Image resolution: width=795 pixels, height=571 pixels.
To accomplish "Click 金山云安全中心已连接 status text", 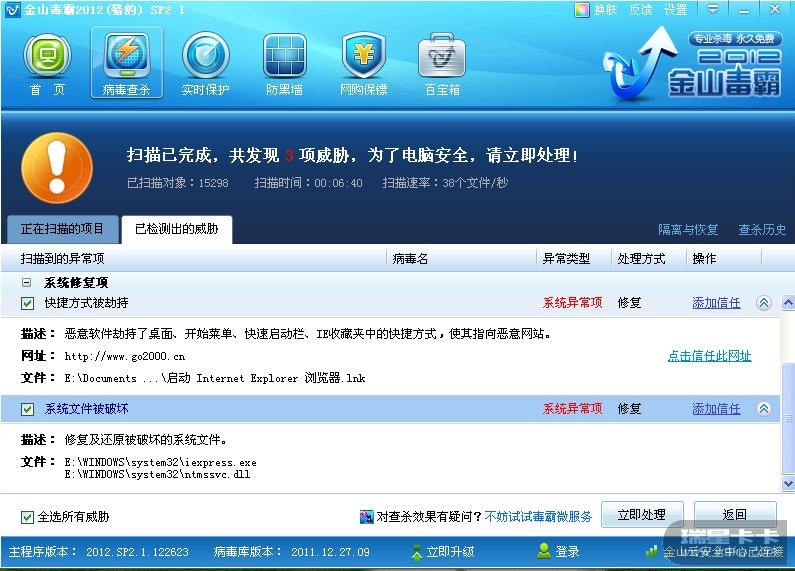I will pyautogui.click(x=723, y=552).
